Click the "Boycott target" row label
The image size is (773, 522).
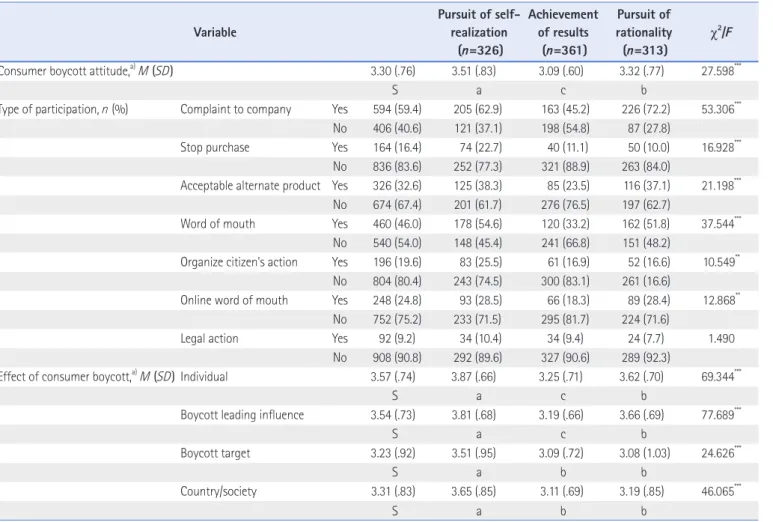(215, 453)
